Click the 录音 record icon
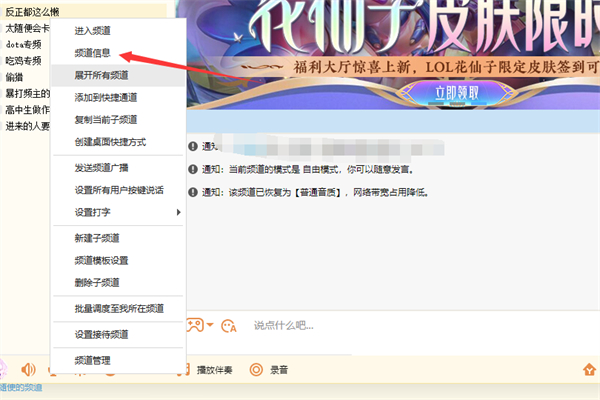The width and height of the screenshot is (600, 400). tap(256, 369)
